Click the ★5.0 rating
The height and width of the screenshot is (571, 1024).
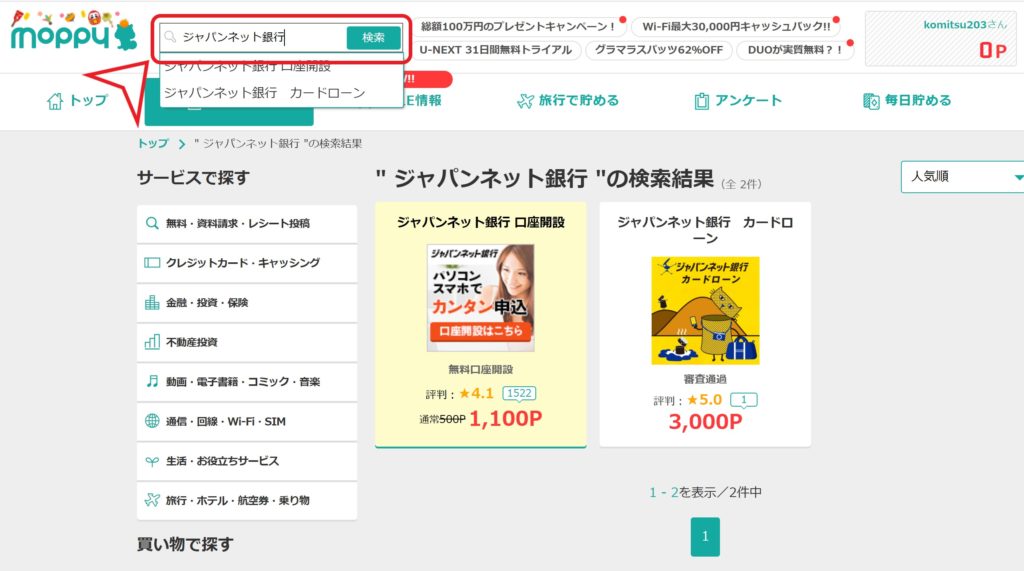coord(704,400)
